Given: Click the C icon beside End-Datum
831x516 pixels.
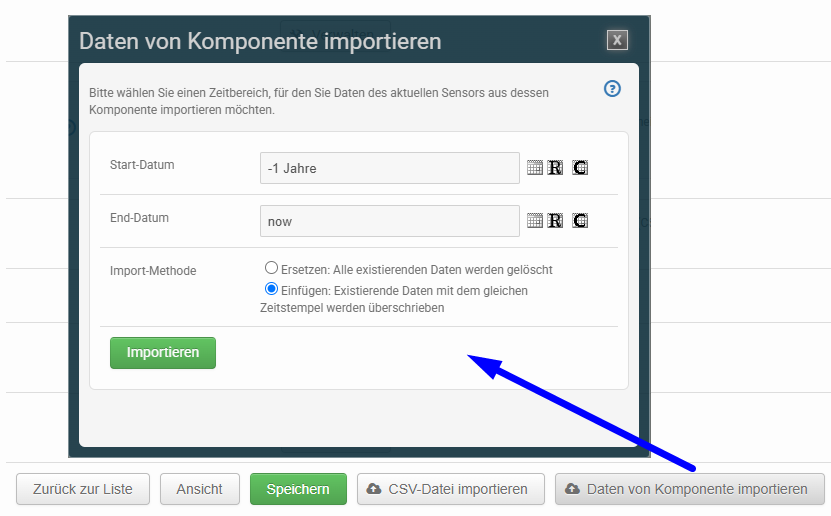Looking at the screenshot, I should point(580,221).
